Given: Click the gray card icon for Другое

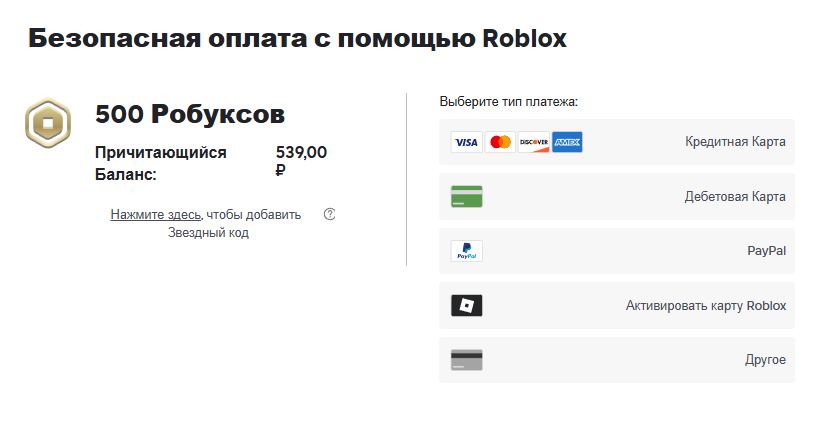Looking at the screenshot, I should 466,360.
